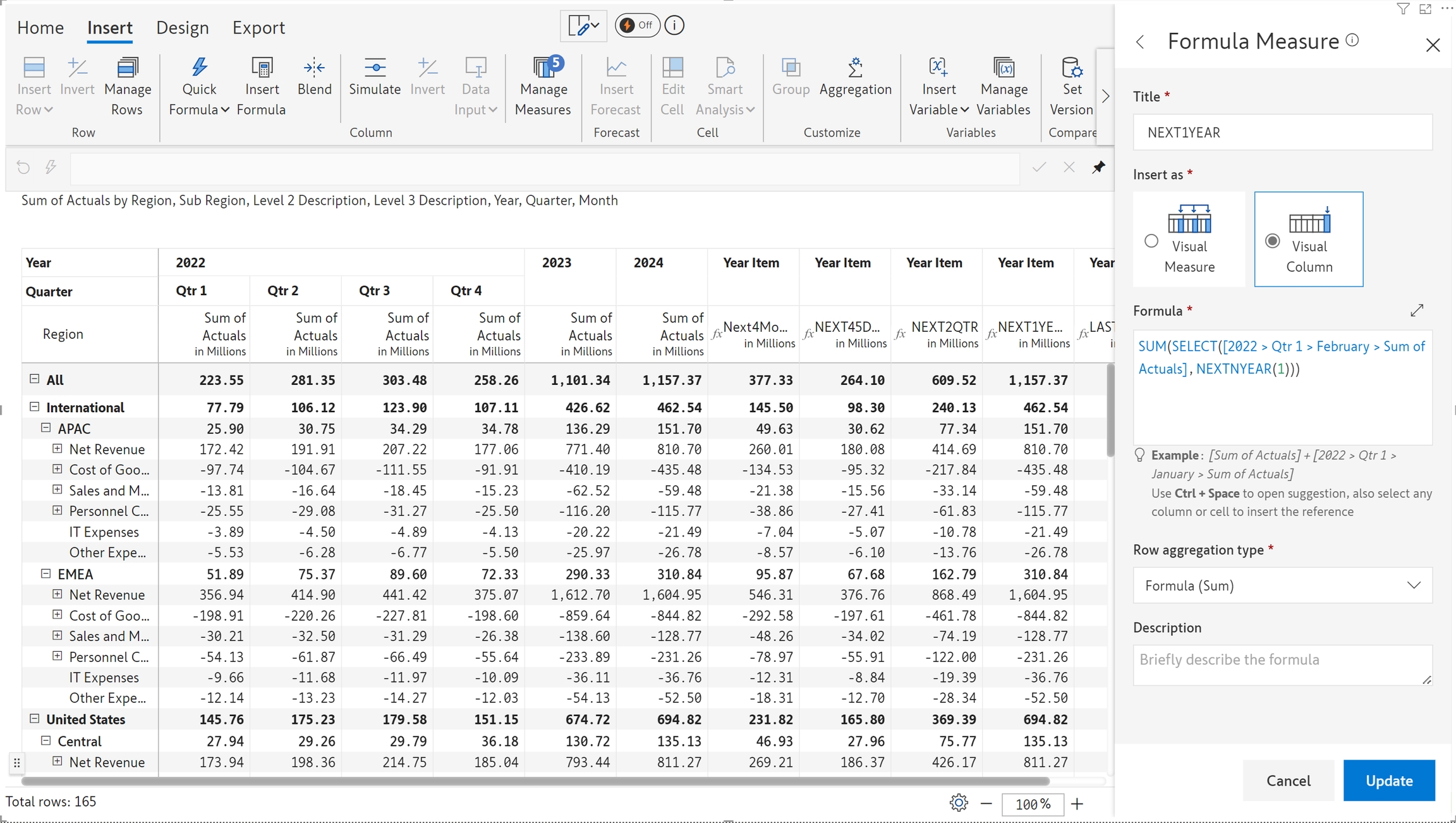1456x823 pixels.
Task: Click the Update button
Action: pos(1388,781)
